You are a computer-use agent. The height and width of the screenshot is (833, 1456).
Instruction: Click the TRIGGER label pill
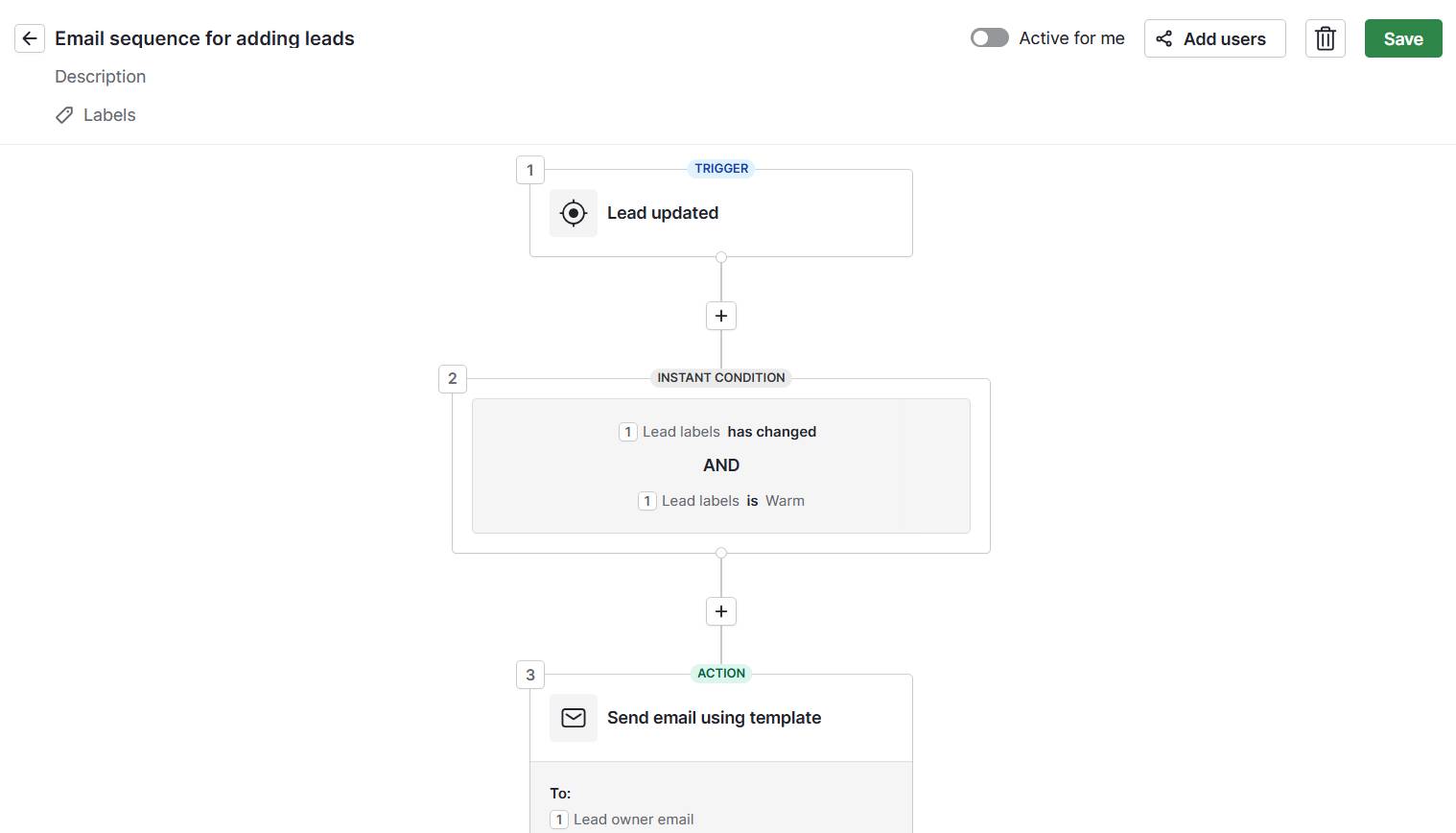coord(720,168)
